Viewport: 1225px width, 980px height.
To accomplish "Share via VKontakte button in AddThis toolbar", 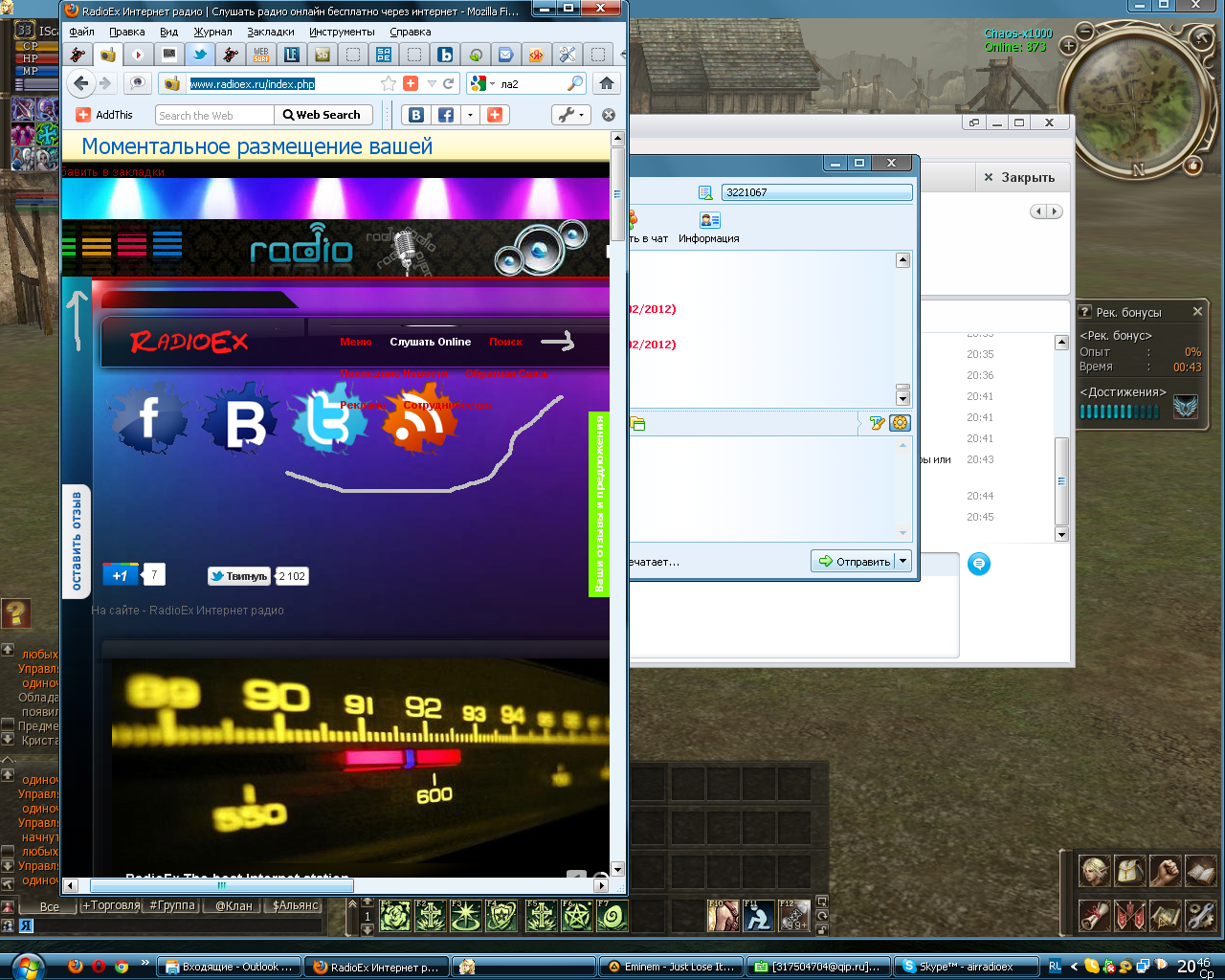I will click(x=416, y=115).
